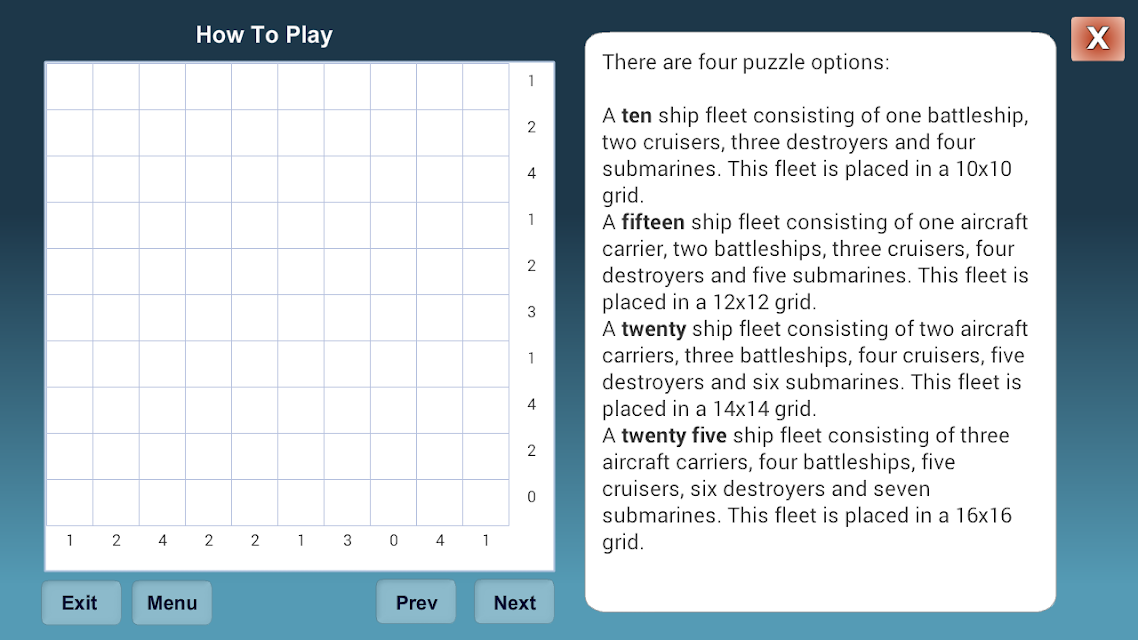Click the last row clue number 0
1138x640 pixels.
pyautogui.click(x=531, y=497)
